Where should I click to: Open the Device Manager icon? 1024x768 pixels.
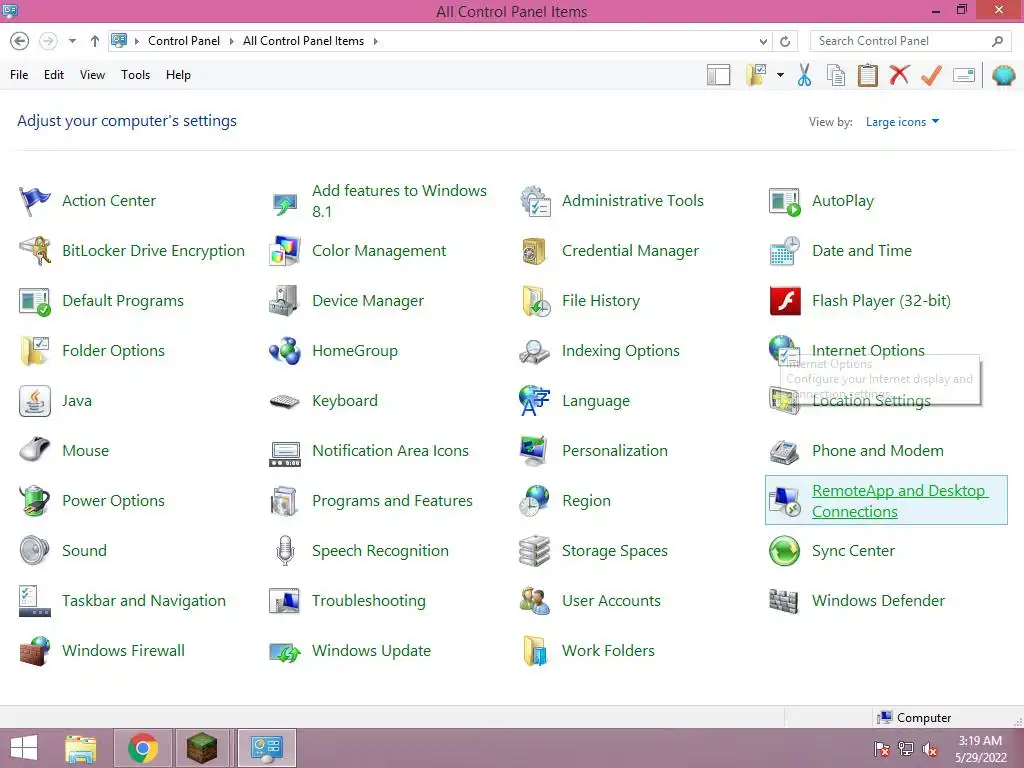(x=285, y=301)
